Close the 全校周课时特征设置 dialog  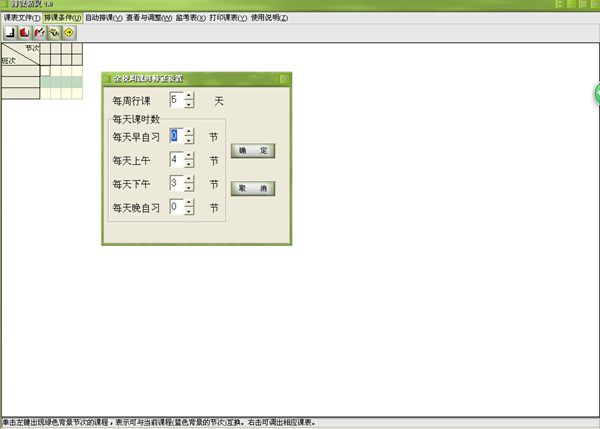click(284, 79)
